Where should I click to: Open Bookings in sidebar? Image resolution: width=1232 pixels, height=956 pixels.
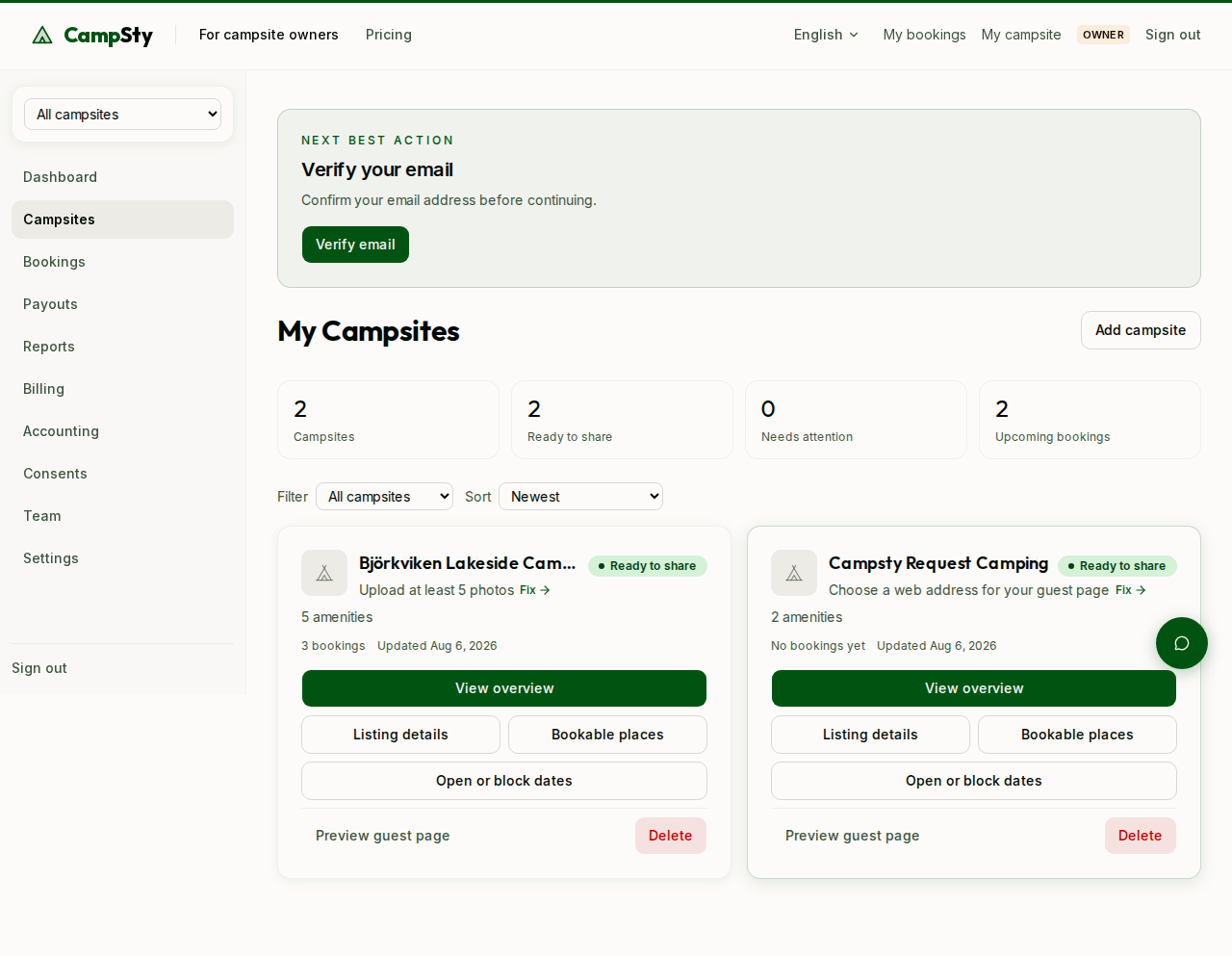point(122,262)
